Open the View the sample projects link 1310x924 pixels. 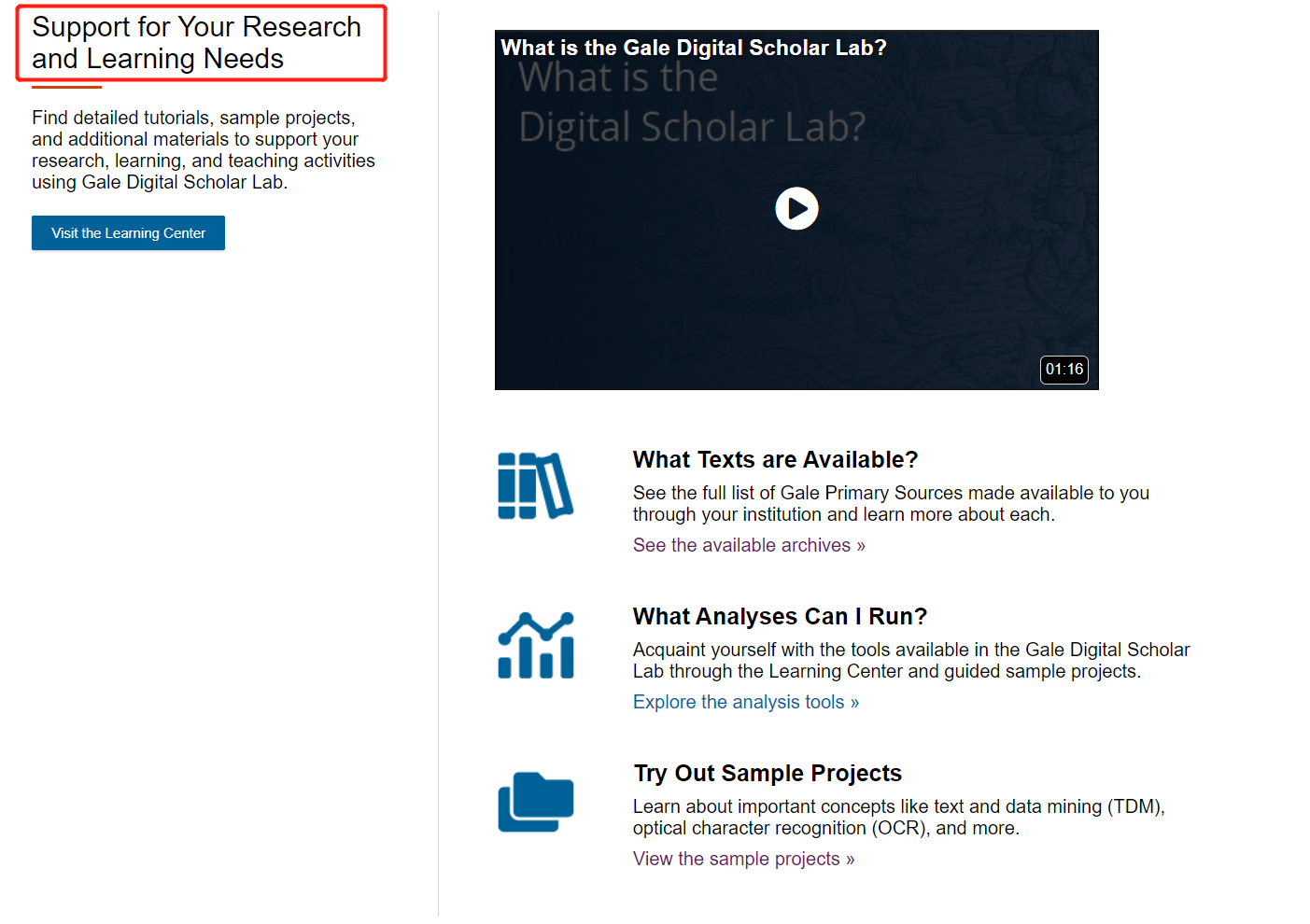[x=743, y=859]
